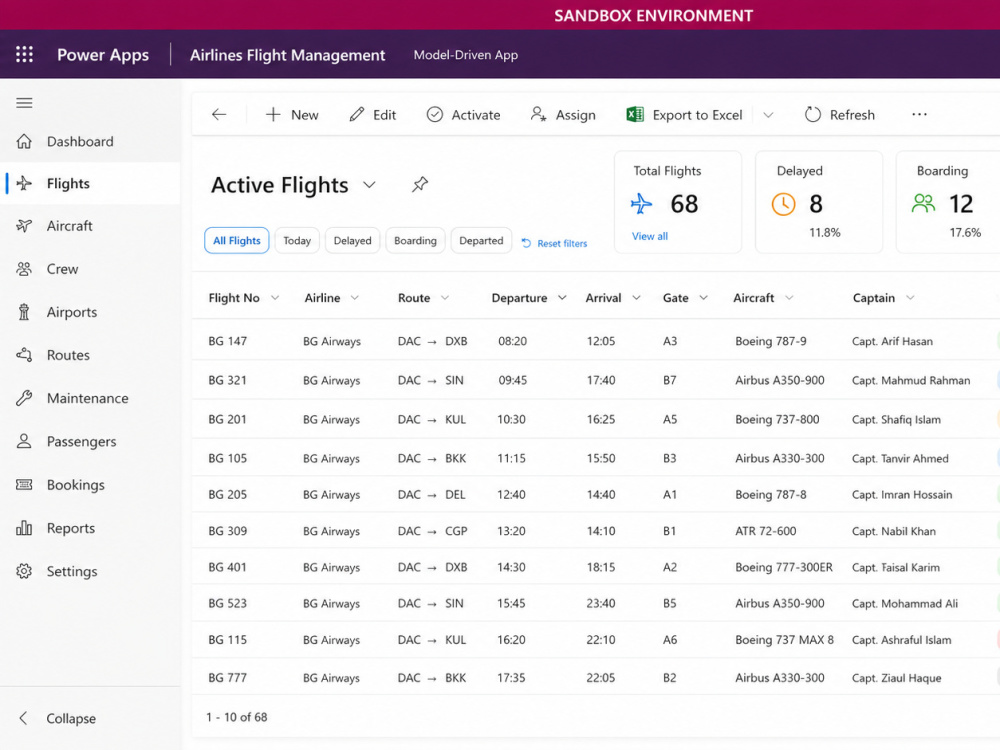Image resolution: width=1000 pixels, height=750 pixels.
Task: Click Boeing 777-300ER aircraft cell
Action: click(x=784, y=567)
